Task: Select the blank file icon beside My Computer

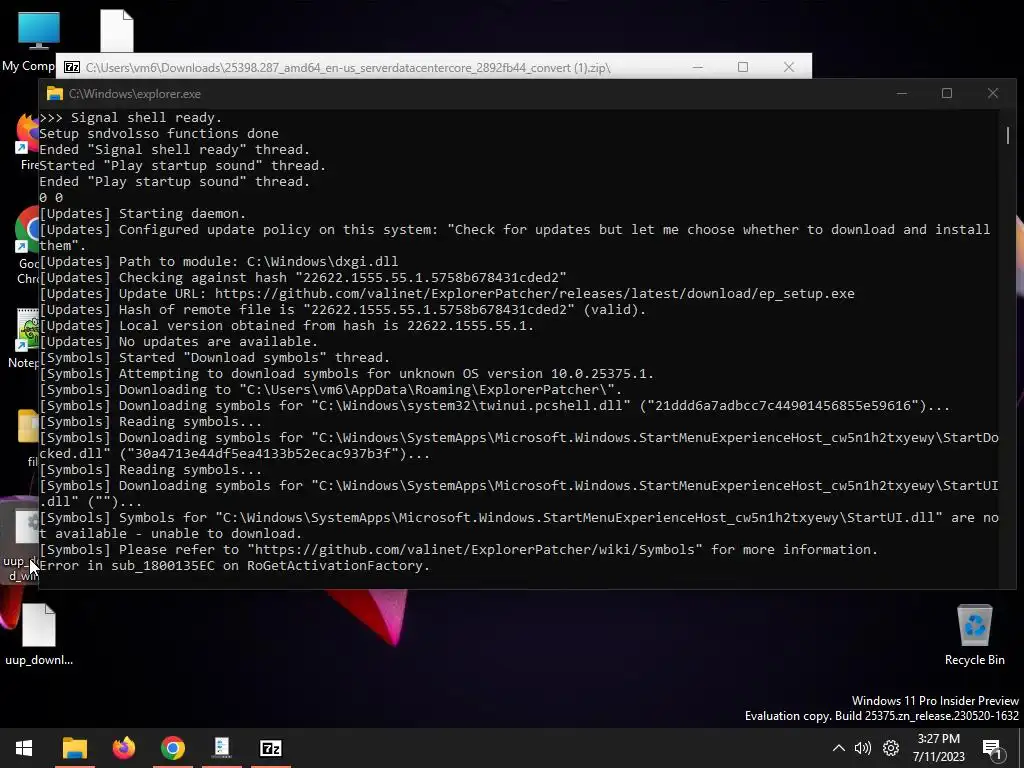Action: click(x=117, y=30)
